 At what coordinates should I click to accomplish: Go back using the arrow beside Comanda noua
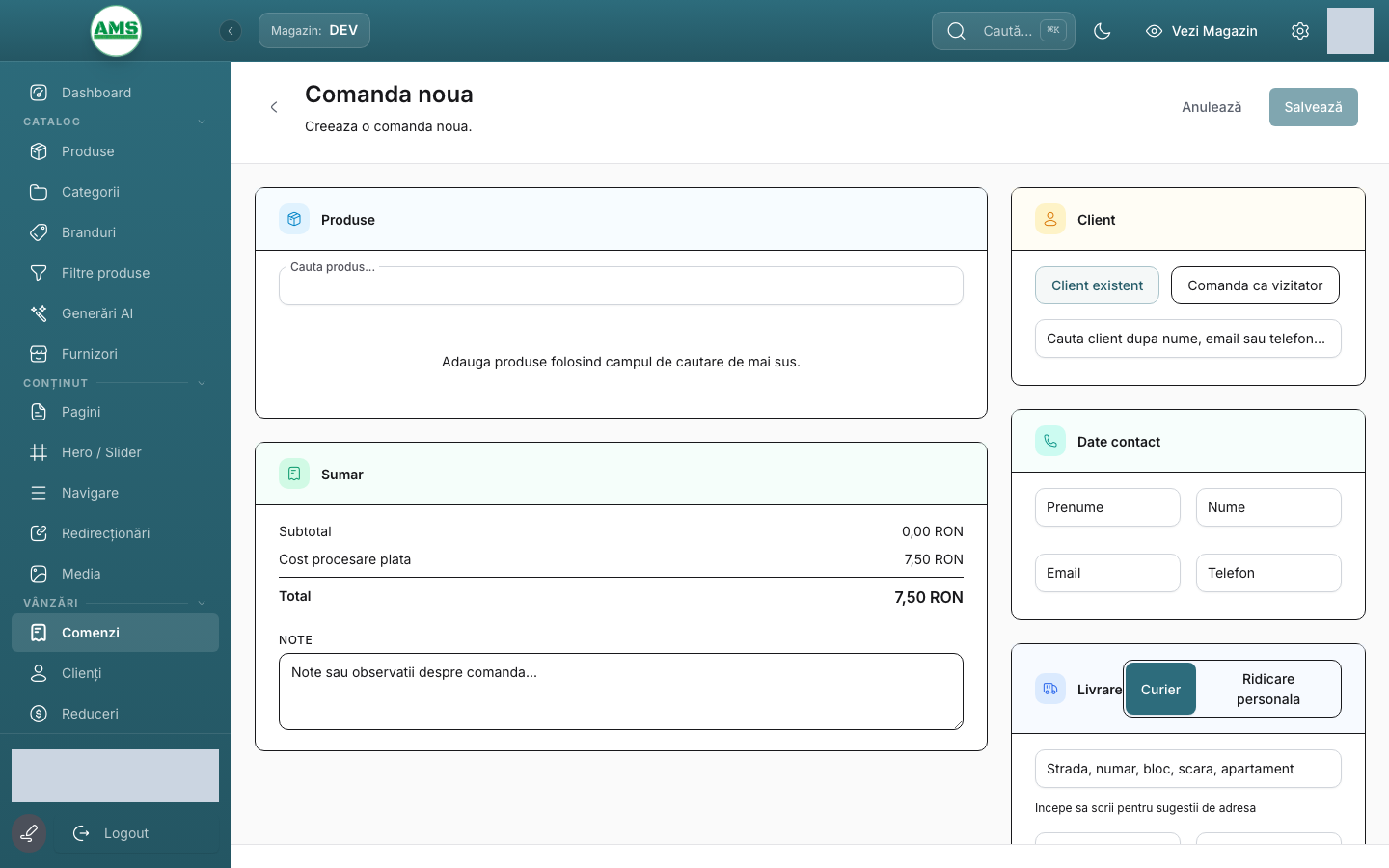pyautogui.click(x=274, y=107)
